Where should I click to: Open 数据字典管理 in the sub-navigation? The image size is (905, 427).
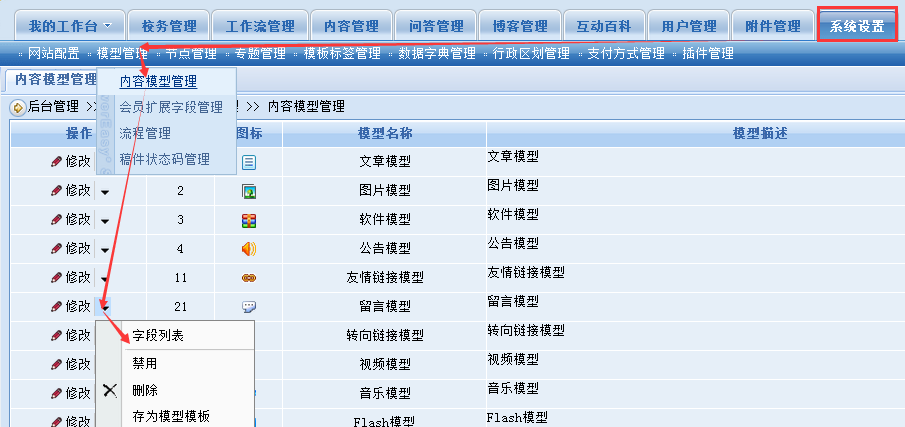[x=436, y=53]
